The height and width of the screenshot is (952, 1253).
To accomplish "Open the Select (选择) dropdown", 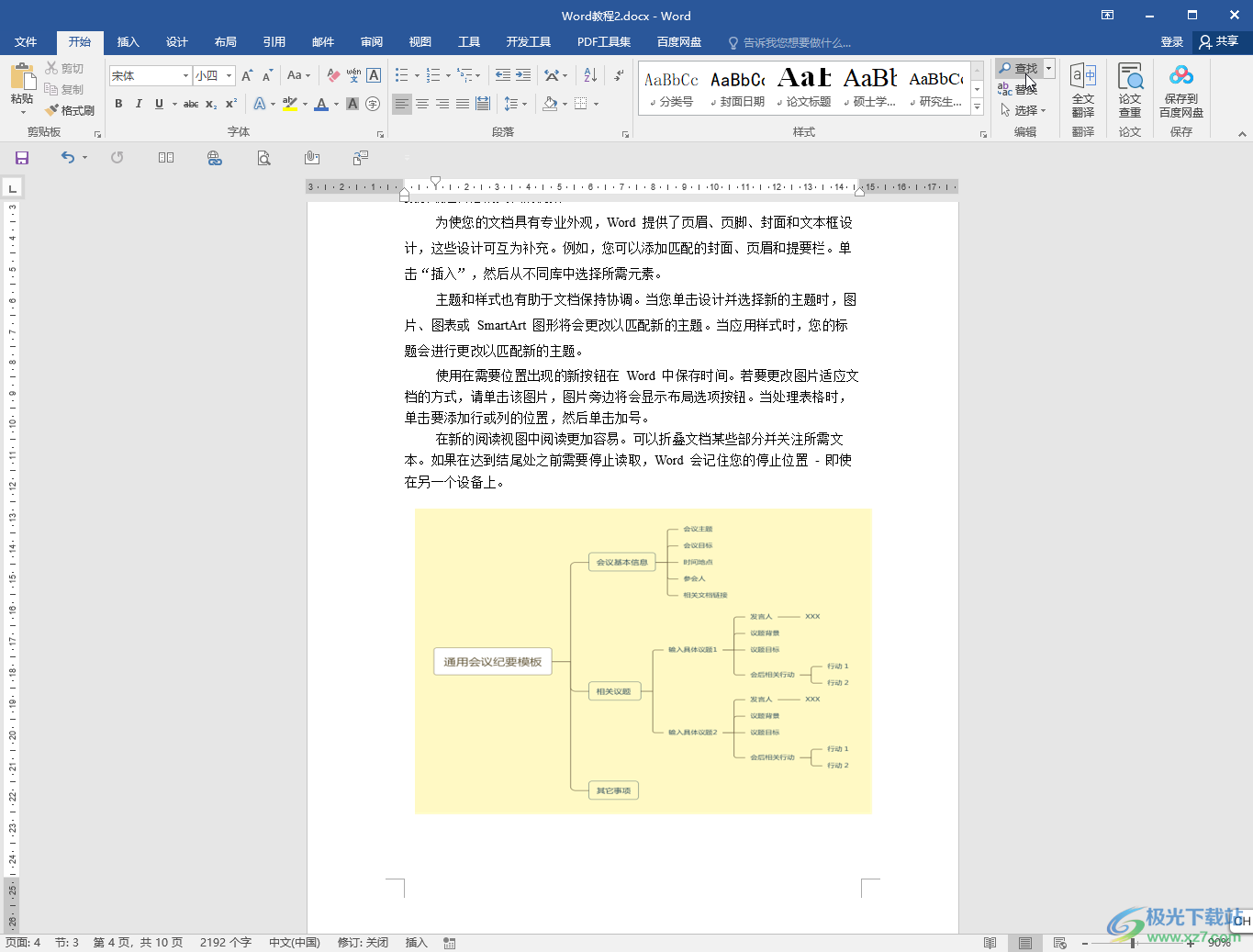I will (1023, 110).
